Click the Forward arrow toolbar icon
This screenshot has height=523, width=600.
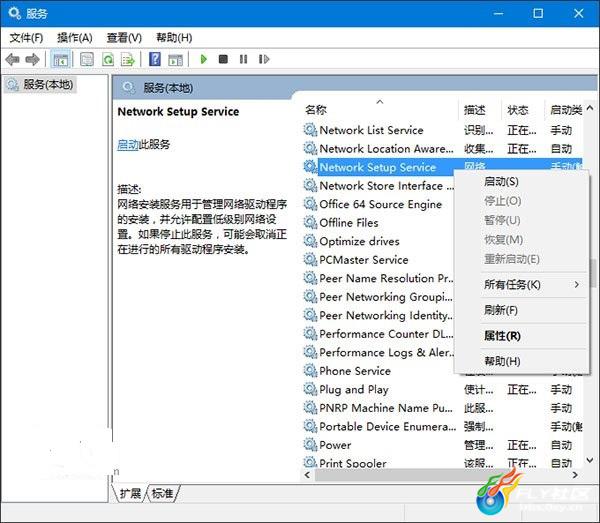pyautogui.click(x=32, y=59)
